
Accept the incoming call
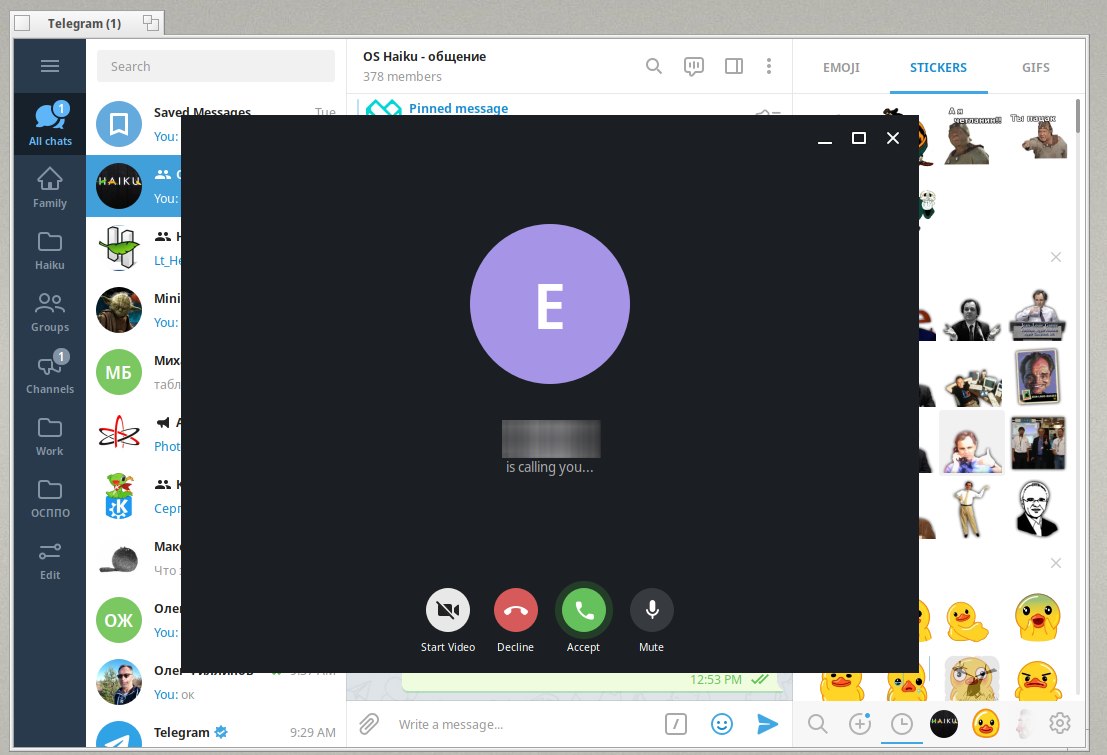tap(584, 610)
